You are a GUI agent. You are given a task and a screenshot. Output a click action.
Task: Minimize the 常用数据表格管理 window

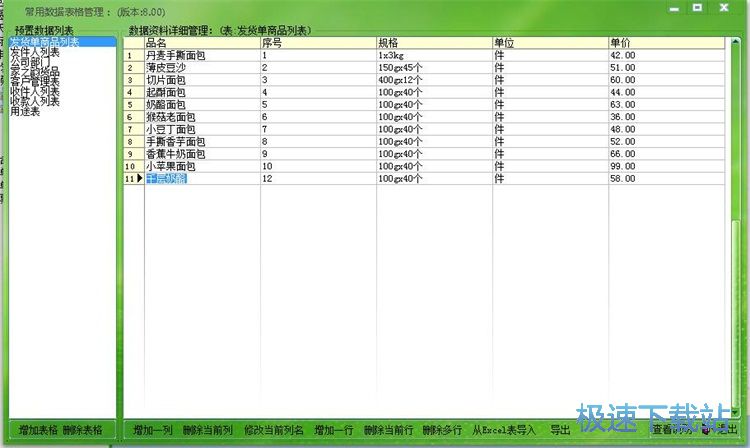point(674,9)
